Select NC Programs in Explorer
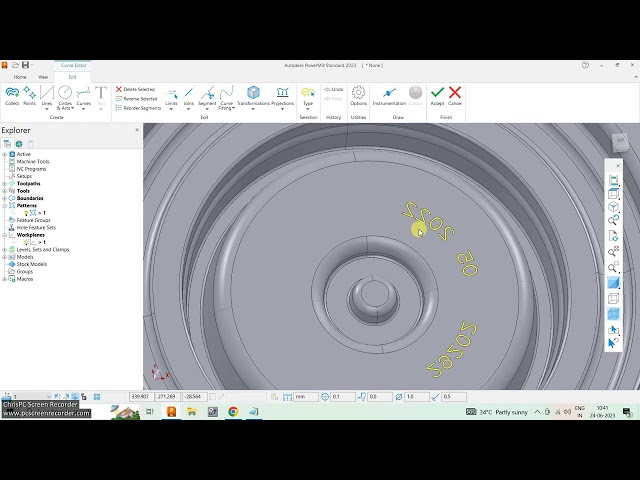 31,169
